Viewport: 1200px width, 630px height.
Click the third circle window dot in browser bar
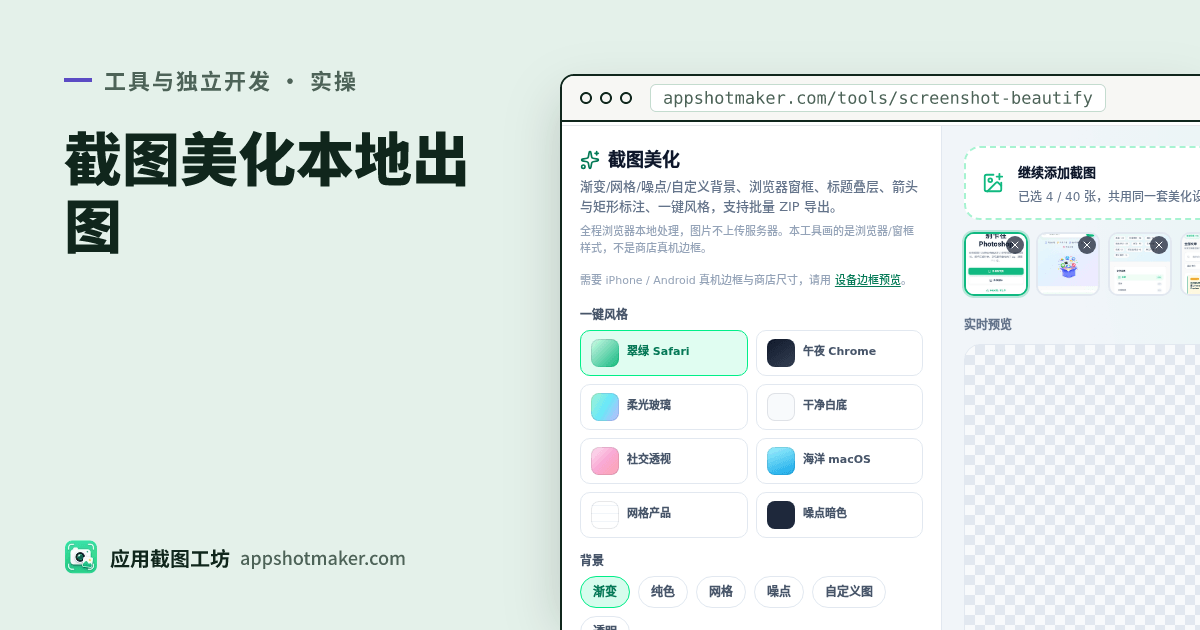pyautogui.click(x=626, y=98)
